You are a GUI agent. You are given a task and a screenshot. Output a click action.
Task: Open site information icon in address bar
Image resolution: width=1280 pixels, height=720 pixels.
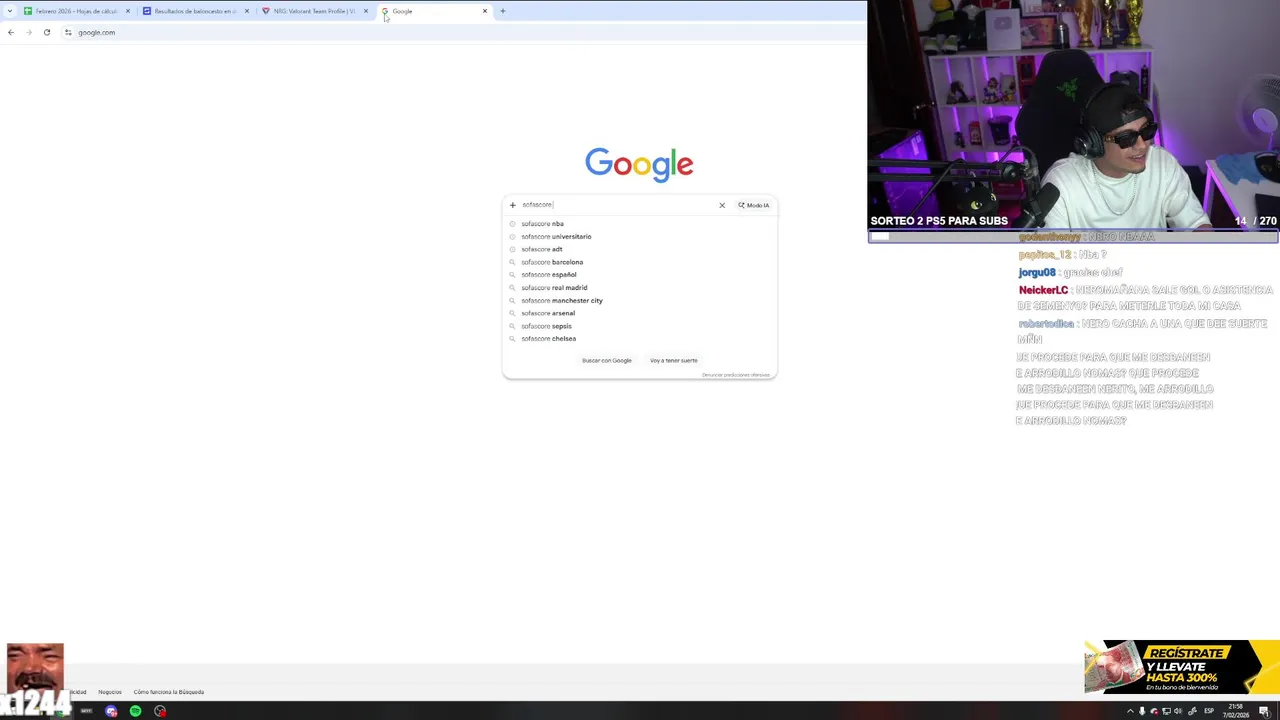click(68, 32)
